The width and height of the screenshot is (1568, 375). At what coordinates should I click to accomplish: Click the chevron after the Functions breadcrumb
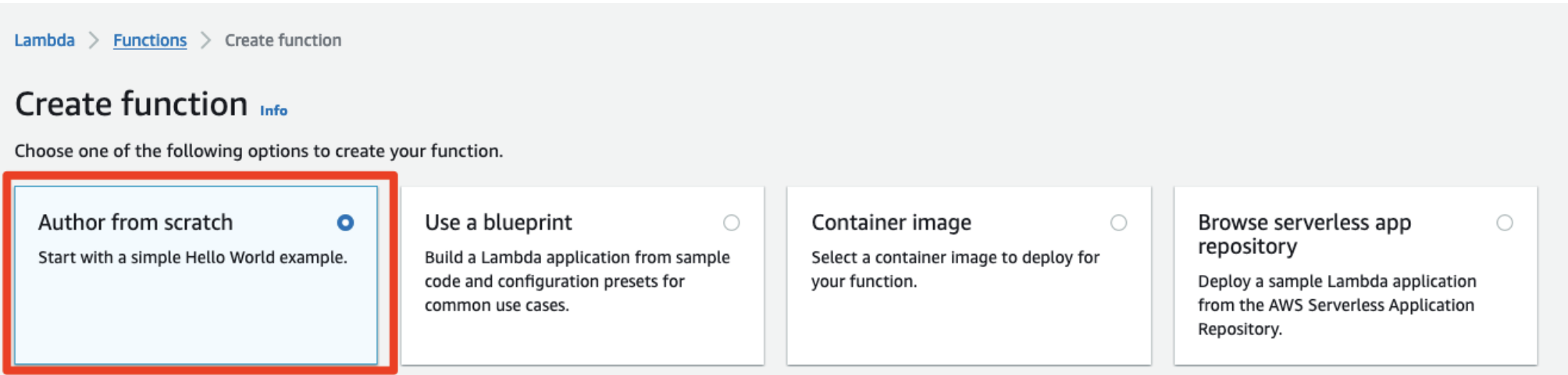205,40
